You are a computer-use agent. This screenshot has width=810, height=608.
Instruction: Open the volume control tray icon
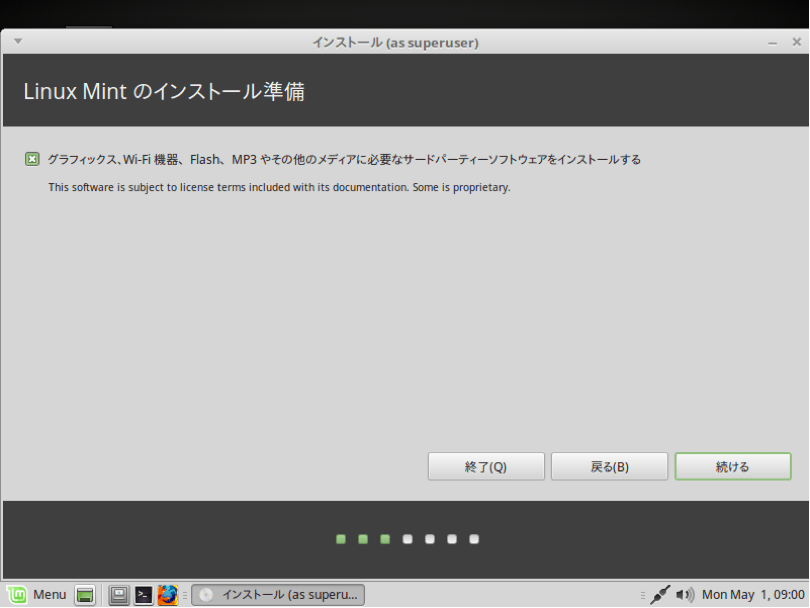(685, 595)
